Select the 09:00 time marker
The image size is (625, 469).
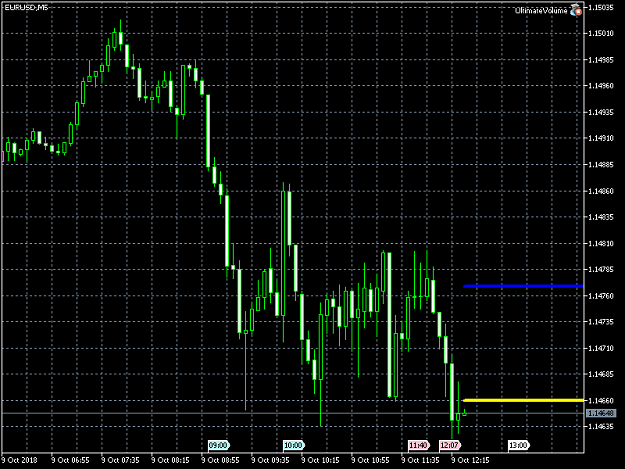point(219,445)
